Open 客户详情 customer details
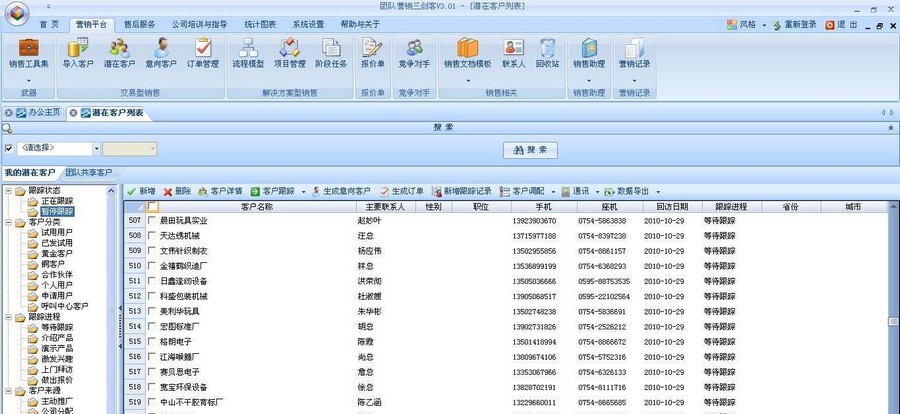Screen dimensions: 900x414 (x=220, y=191)
